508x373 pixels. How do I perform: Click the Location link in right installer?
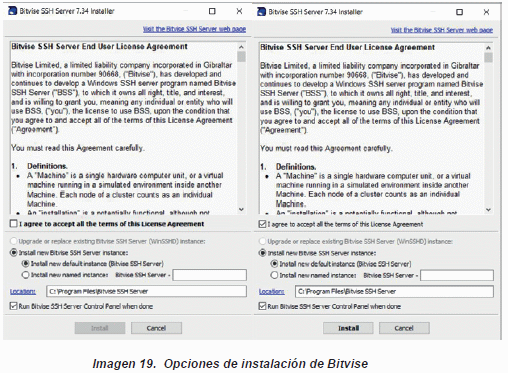[x=272, y=292]
